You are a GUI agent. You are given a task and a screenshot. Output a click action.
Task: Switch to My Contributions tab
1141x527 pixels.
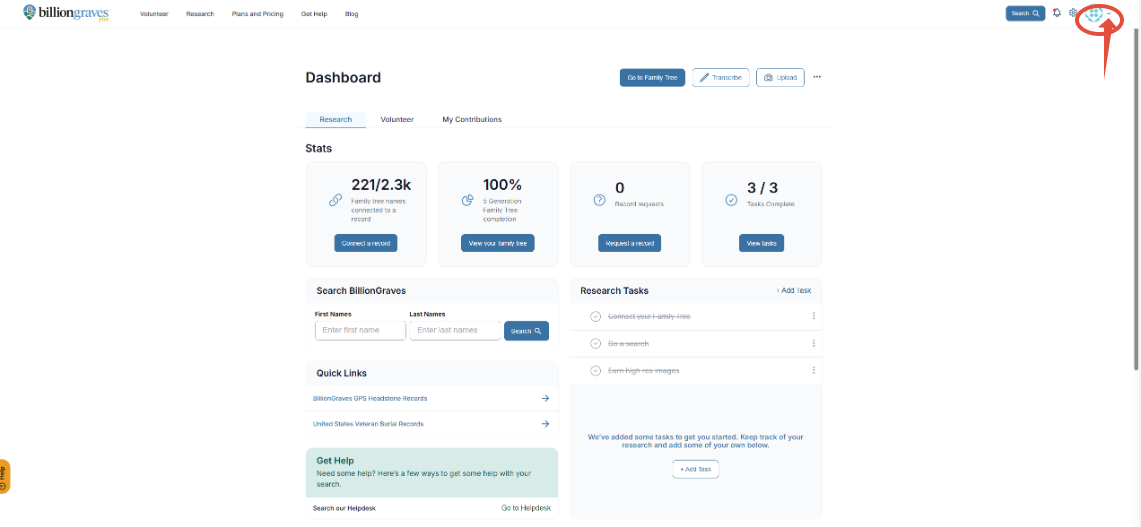(472, 119)
